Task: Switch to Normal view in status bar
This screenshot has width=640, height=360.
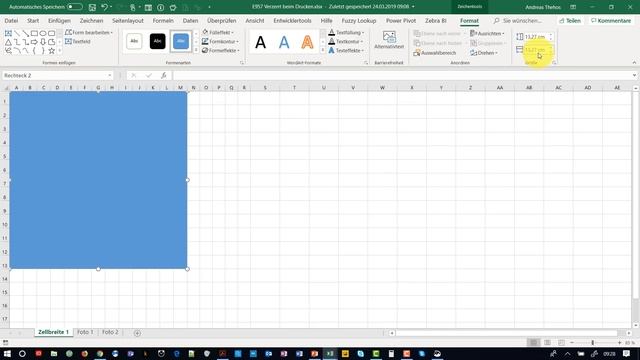Action: [533, 342]
